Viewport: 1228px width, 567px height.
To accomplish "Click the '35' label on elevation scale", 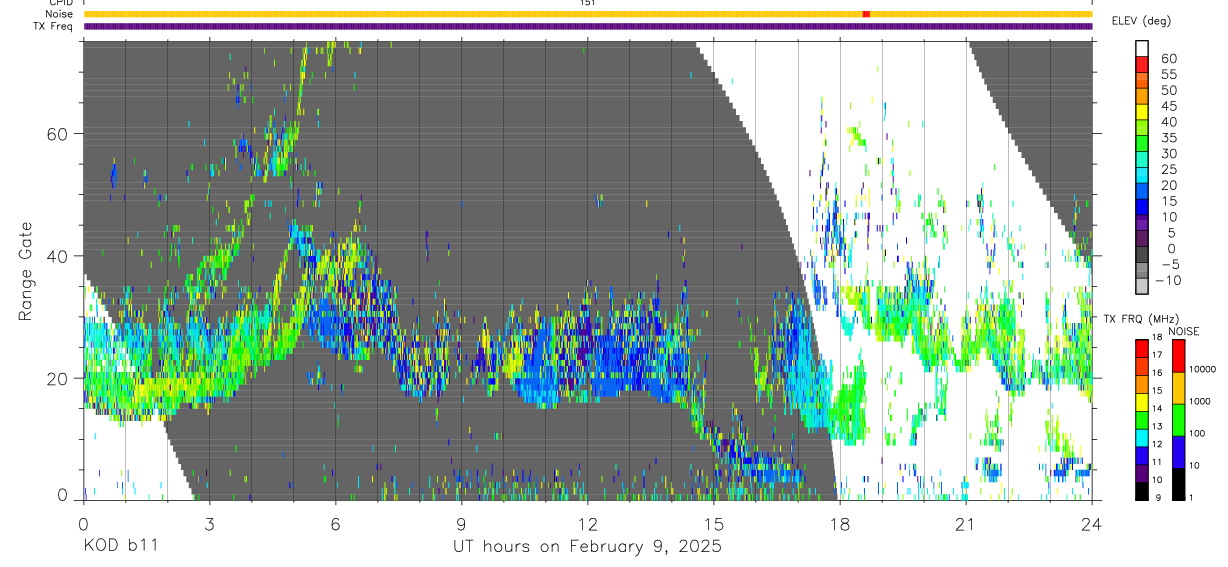I will [x=1169, y=138].
